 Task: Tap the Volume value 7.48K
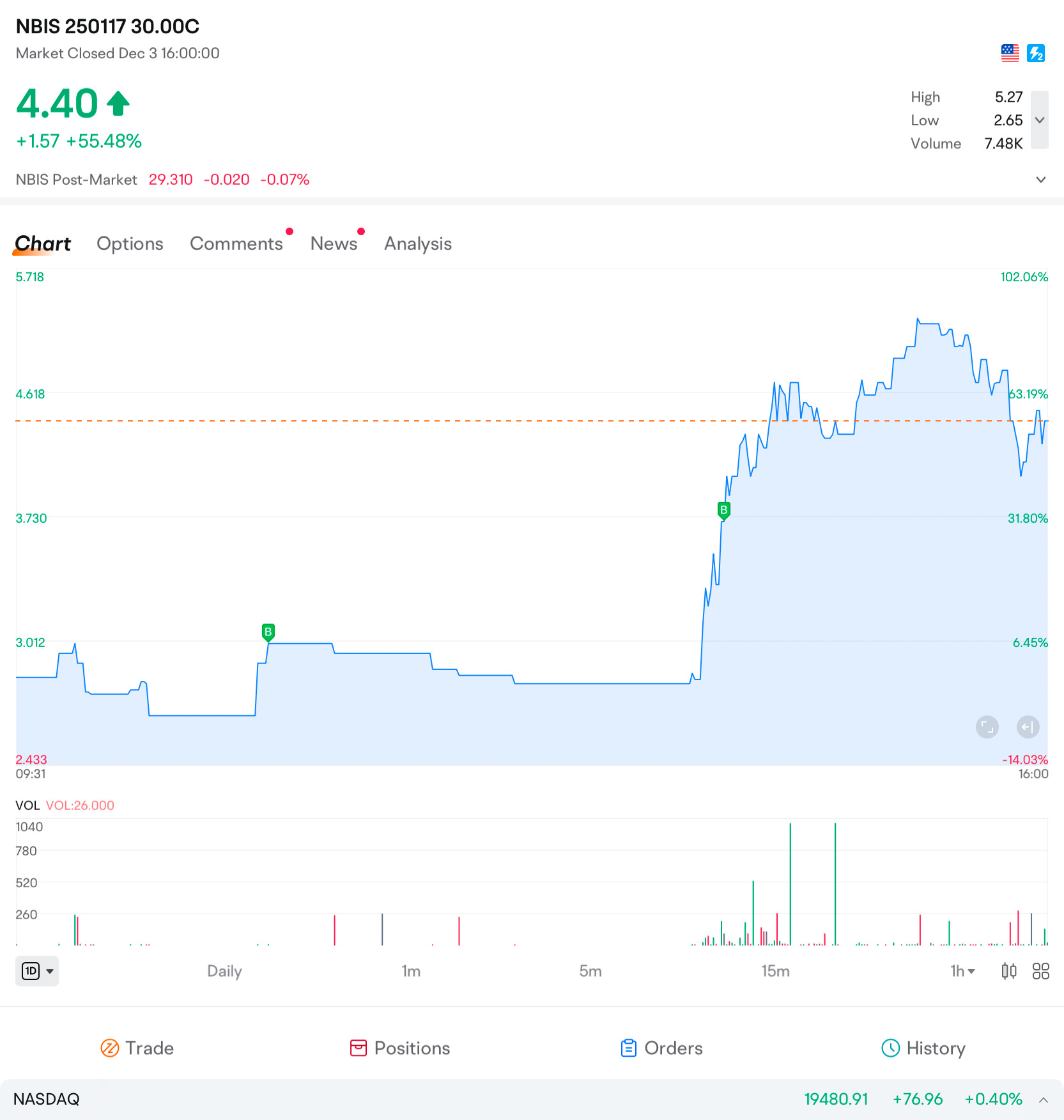pos(1003,144)
